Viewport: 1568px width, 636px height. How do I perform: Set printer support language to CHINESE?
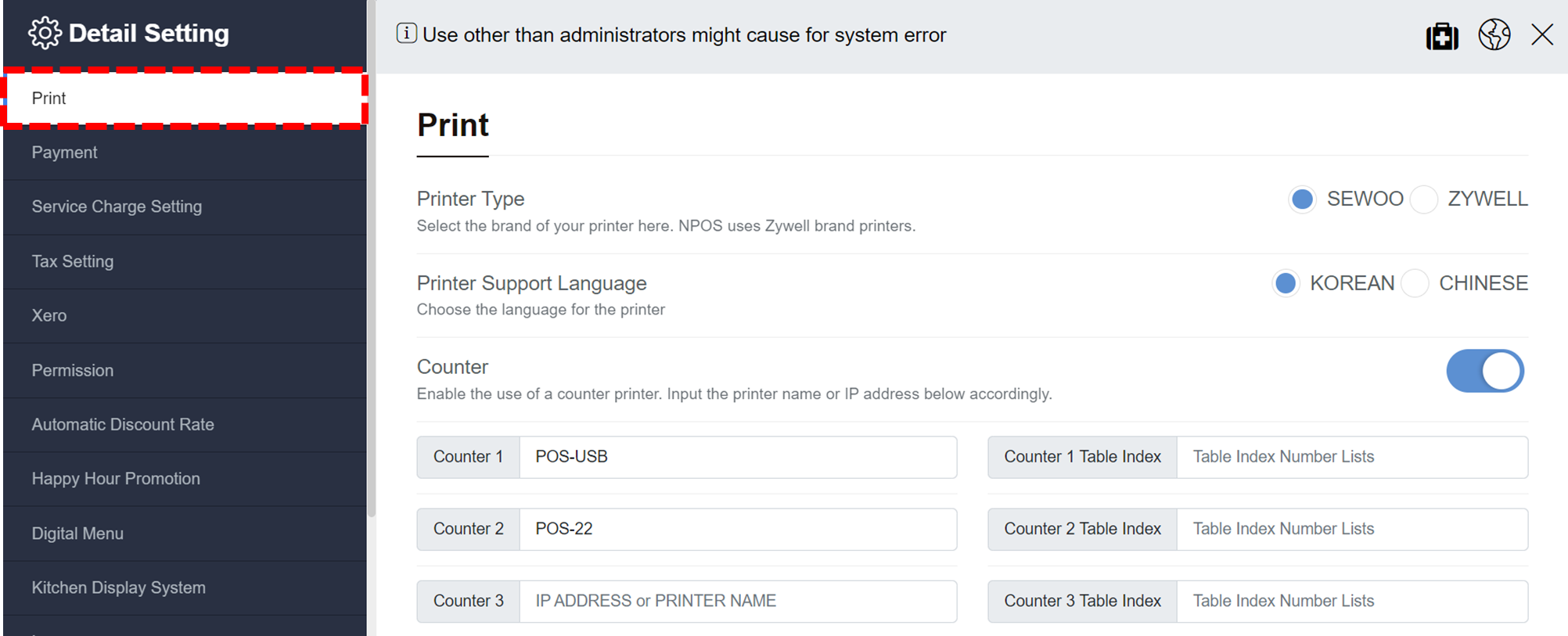point(1414,283)
